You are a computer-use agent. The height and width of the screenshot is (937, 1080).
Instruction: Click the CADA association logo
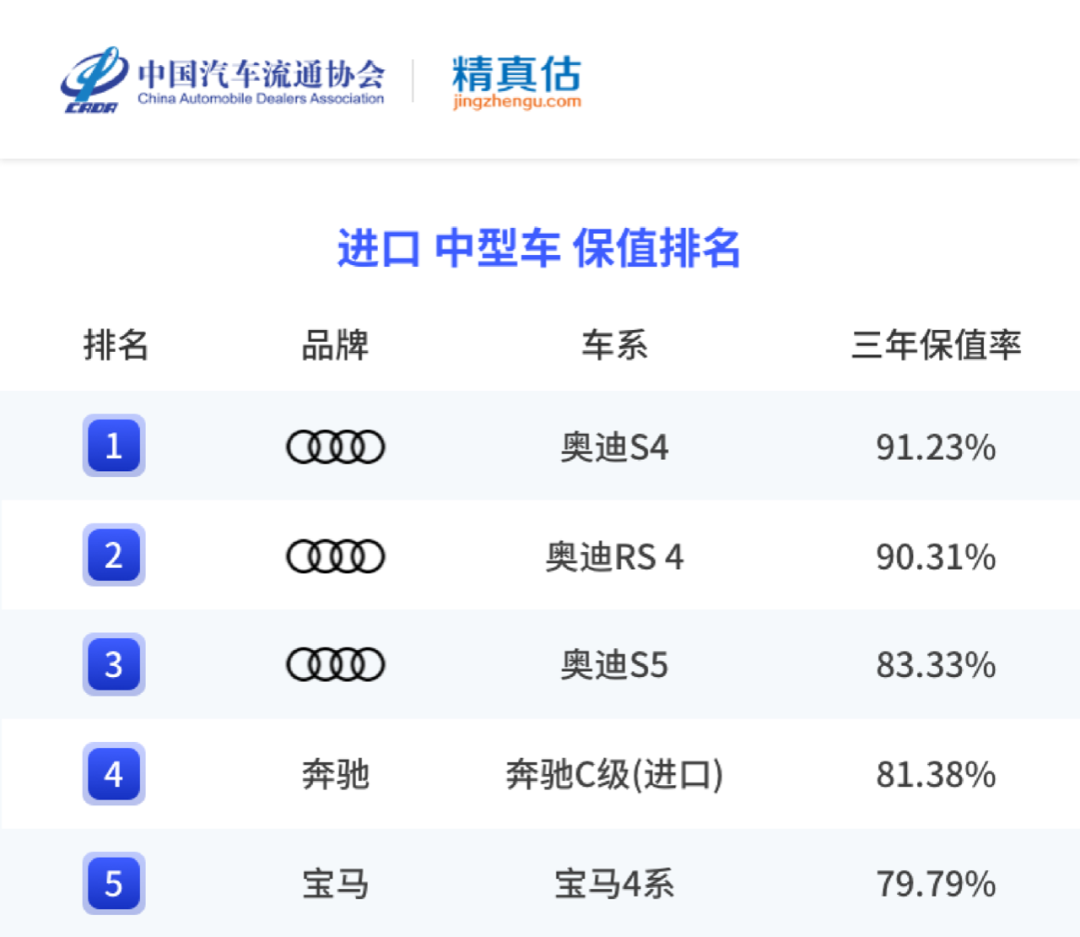click(93, 80)
